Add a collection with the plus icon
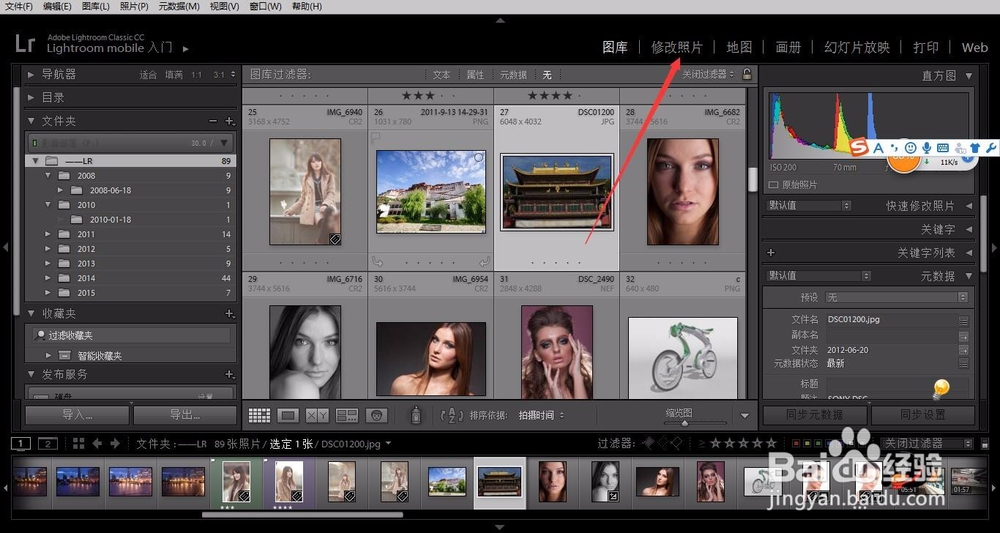Viewport: 1000px width, 533px height. tap(230, 314)
